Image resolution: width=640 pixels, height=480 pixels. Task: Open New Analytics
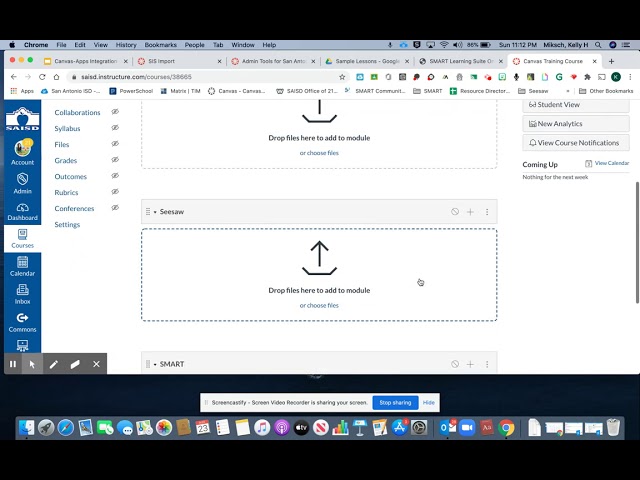point(576,124)
